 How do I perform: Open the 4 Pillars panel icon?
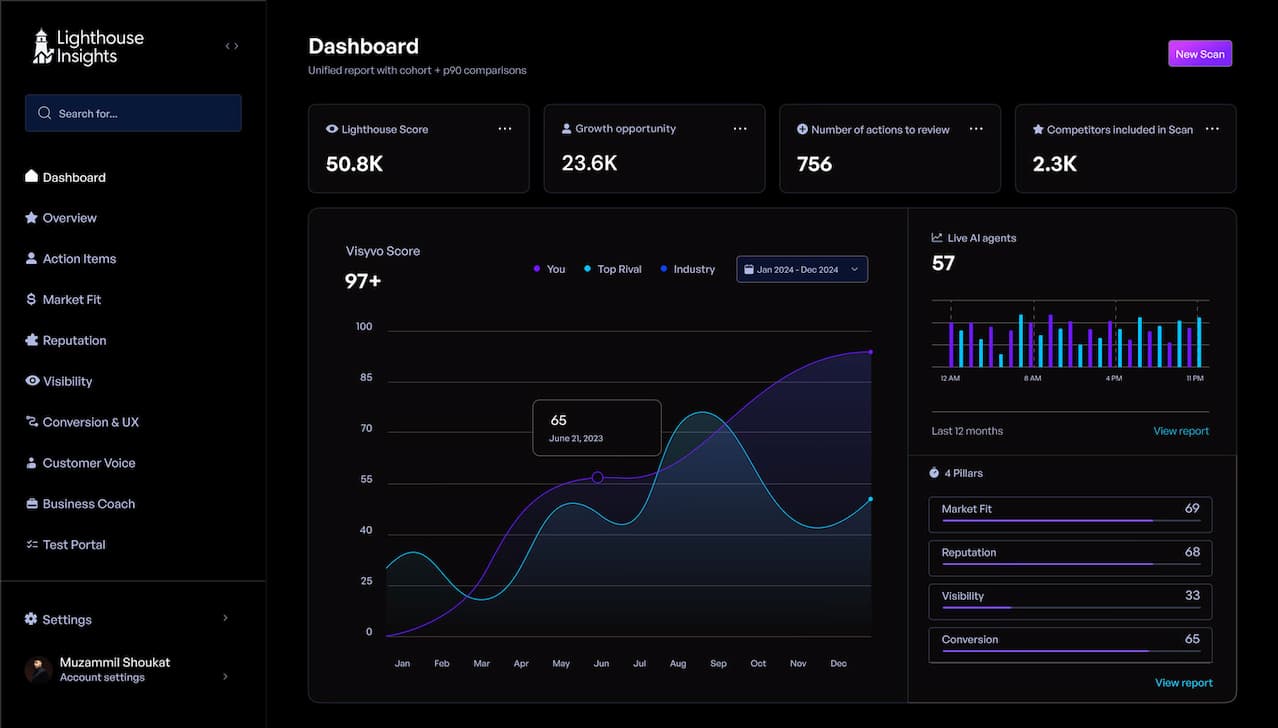point(935,472)
